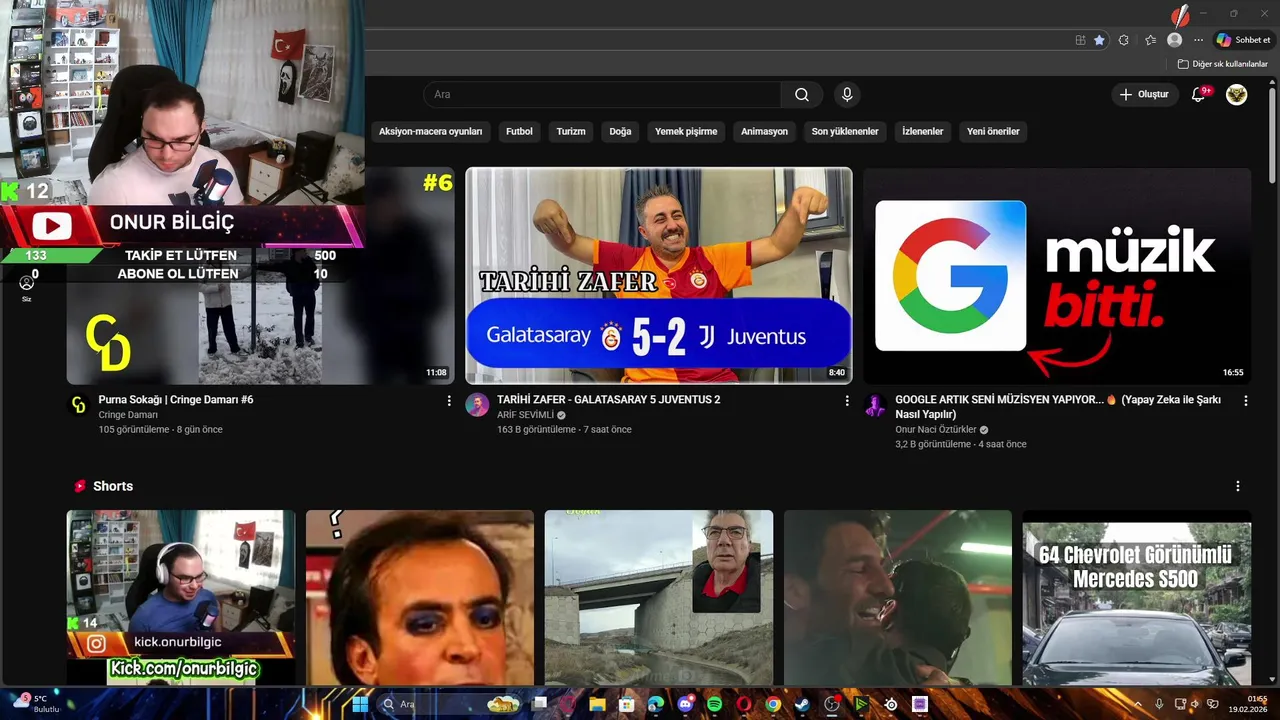Open Steam from the taskbar
The width and height of the screenshot is (1280, 720).
coord(802,704)
